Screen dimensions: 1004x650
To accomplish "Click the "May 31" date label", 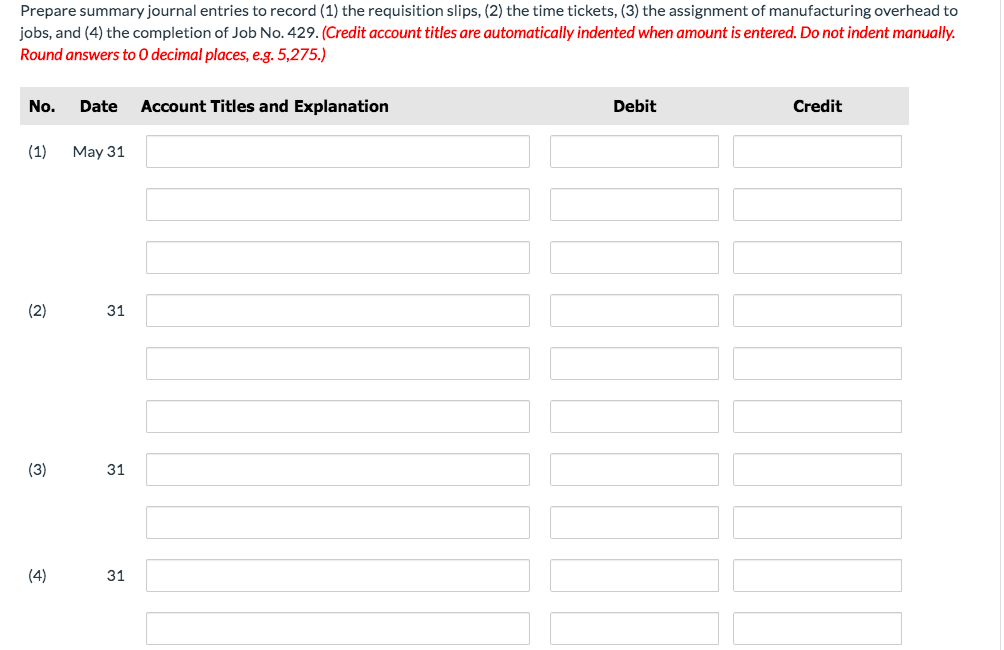I will point(99,152).
